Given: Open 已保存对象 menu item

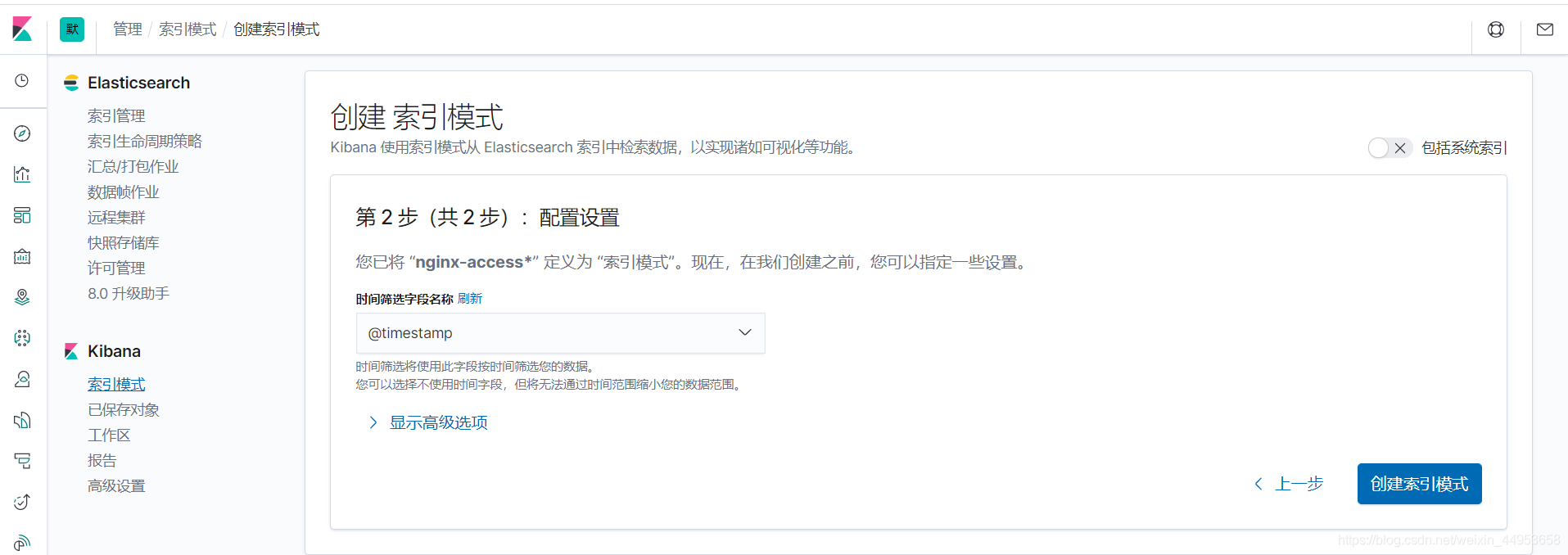Looking at the screenshot, I should point(123,410).
